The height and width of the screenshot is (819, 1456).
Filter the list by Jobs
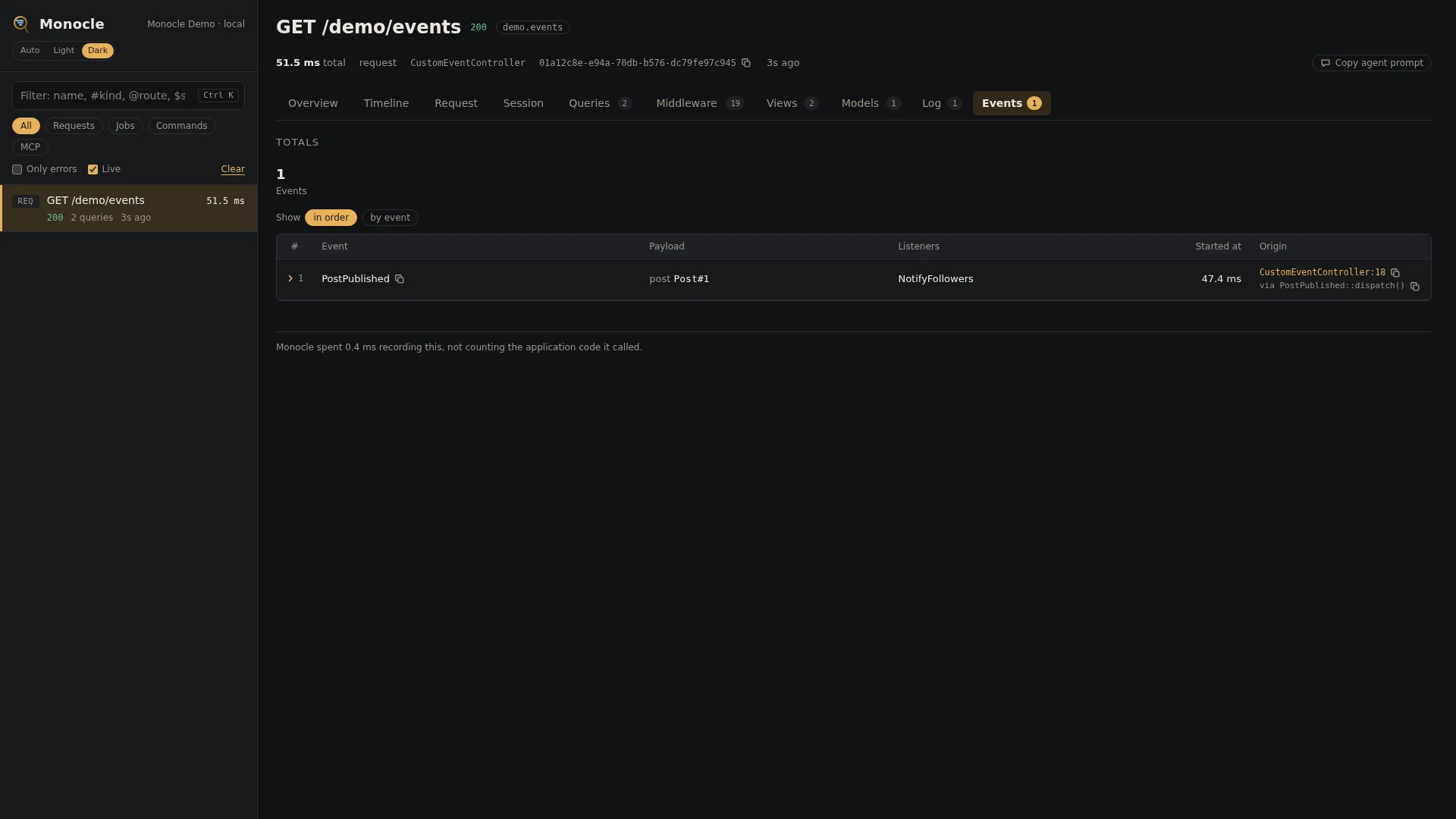[x=125, y=126]
